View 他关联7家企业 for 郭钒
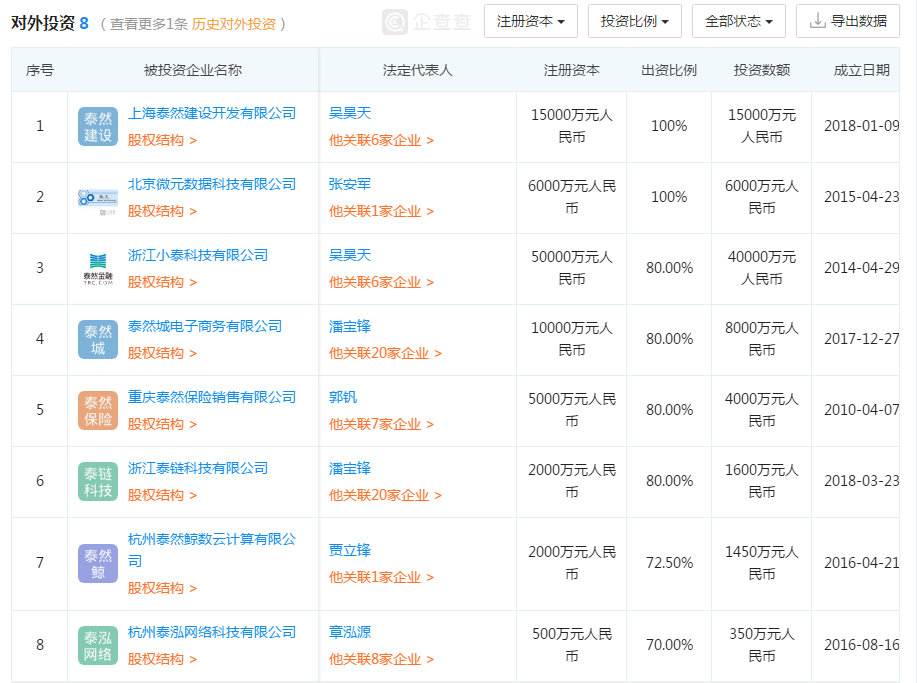Screen dimensions: 917x683 [x=381, y=424]
